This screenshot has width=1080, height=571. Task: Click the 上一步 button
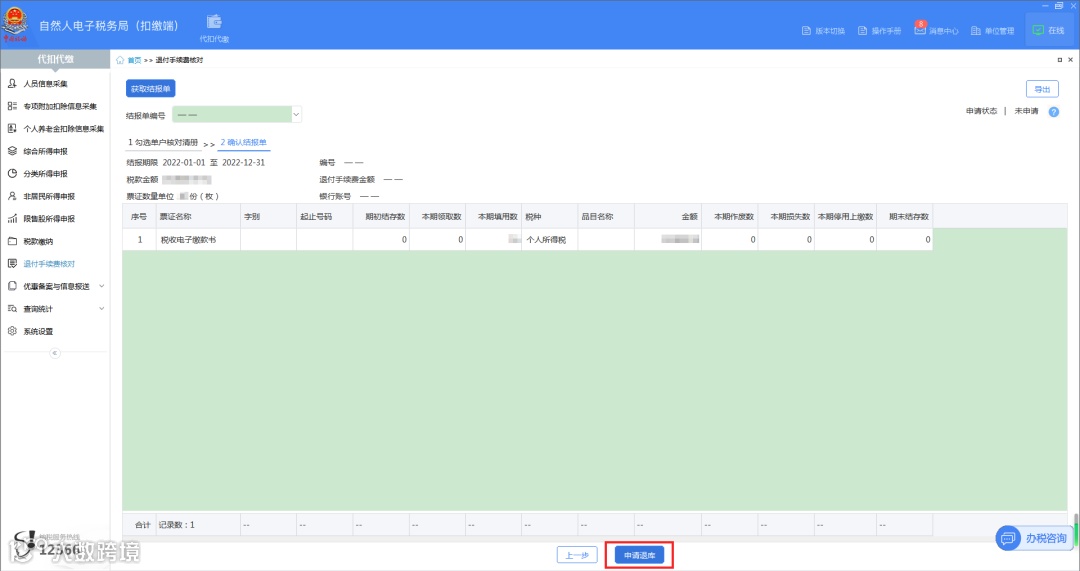(577, 555)
